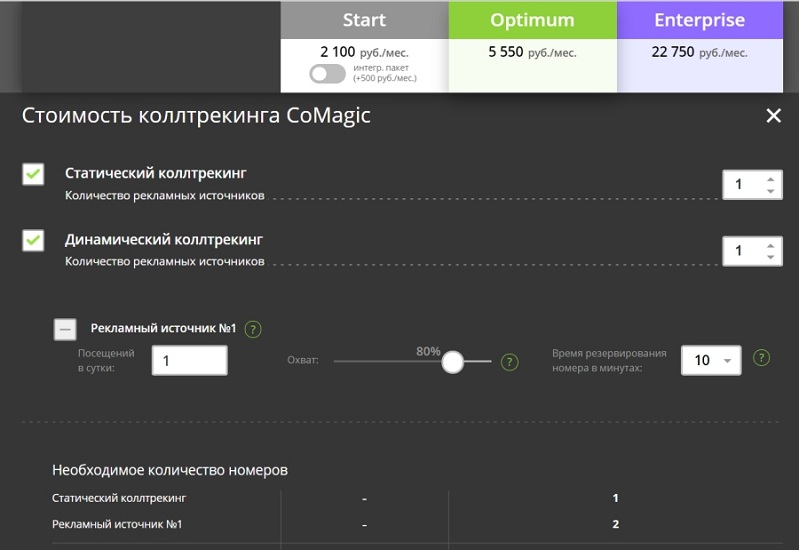This screenshot has height=550, width=799.
Task: Close the CoMagic calltracking cost panel
Action: (773, 116)
